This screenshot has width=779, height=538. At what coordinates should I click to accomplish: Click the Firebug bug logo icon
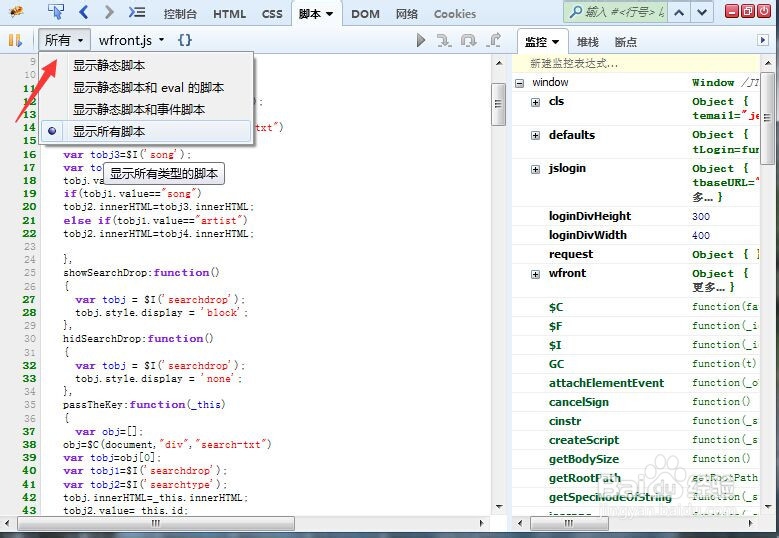point(16,12)
